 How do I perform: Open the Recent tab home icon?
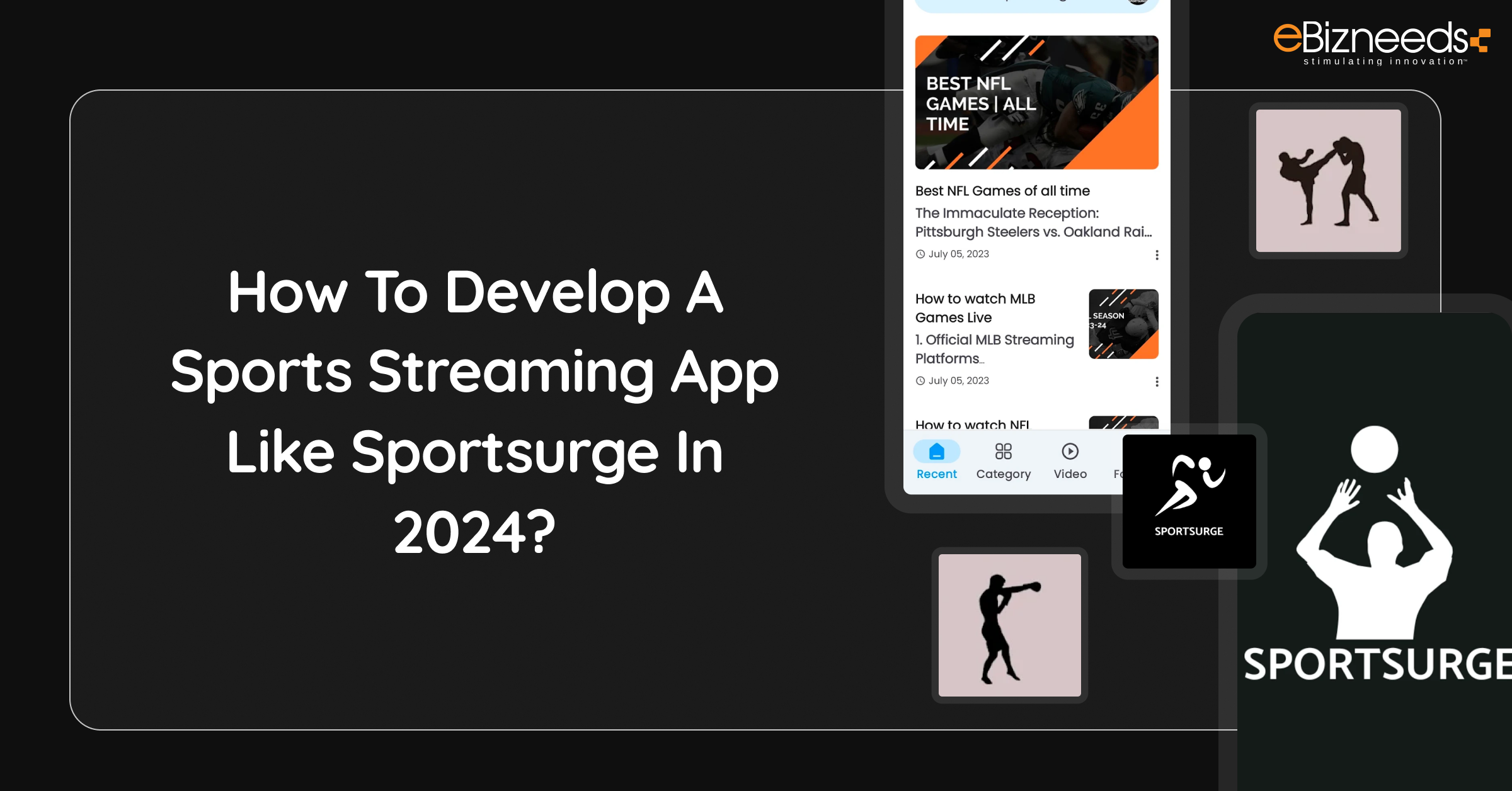[x=936, y=451]
